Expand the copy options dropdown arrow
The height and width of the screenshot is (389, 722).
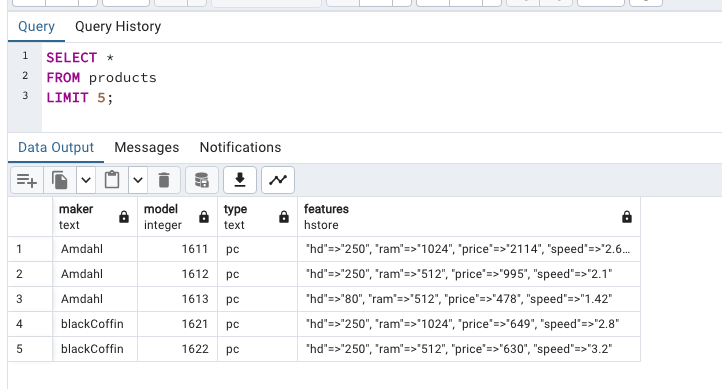(x=86, y=180)
